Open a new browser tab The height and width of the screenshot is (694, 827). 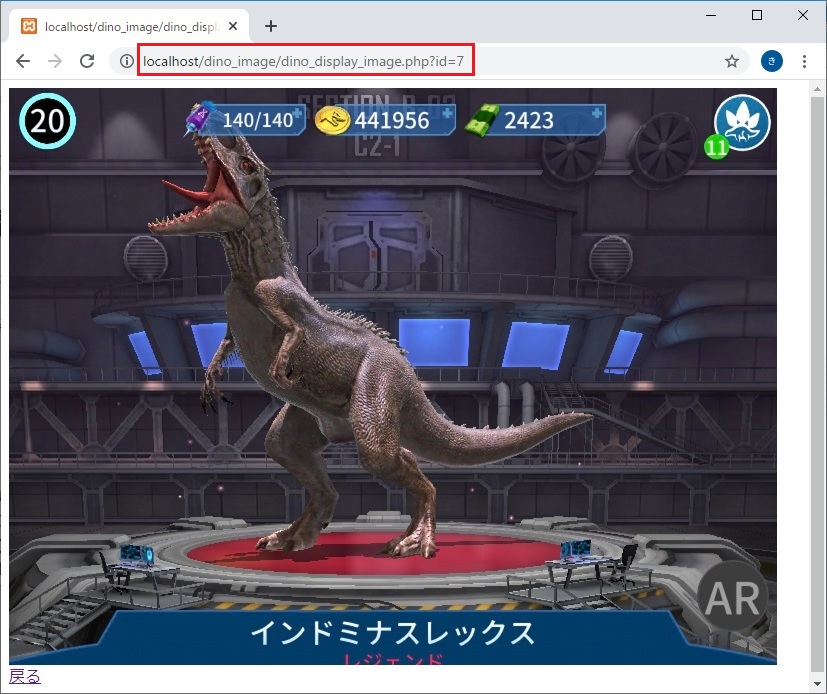[x=271, y=26]
